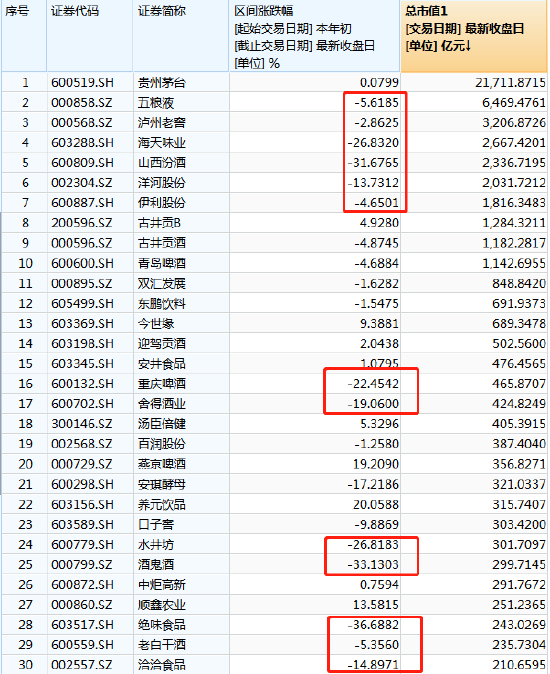Click change value 4.9280
Image resolution: width=550 pixels, height=674 pixels.
point(379,223)
